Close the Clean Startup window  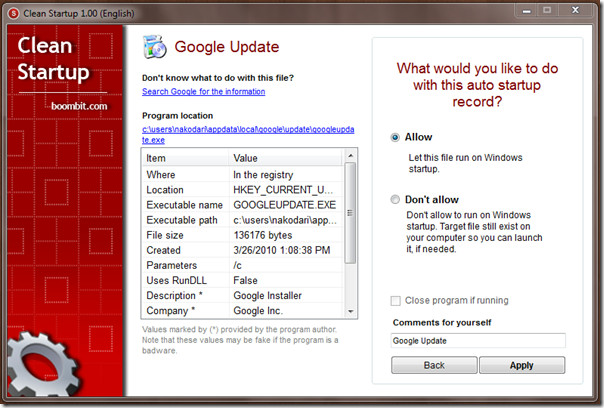point(577,8)
